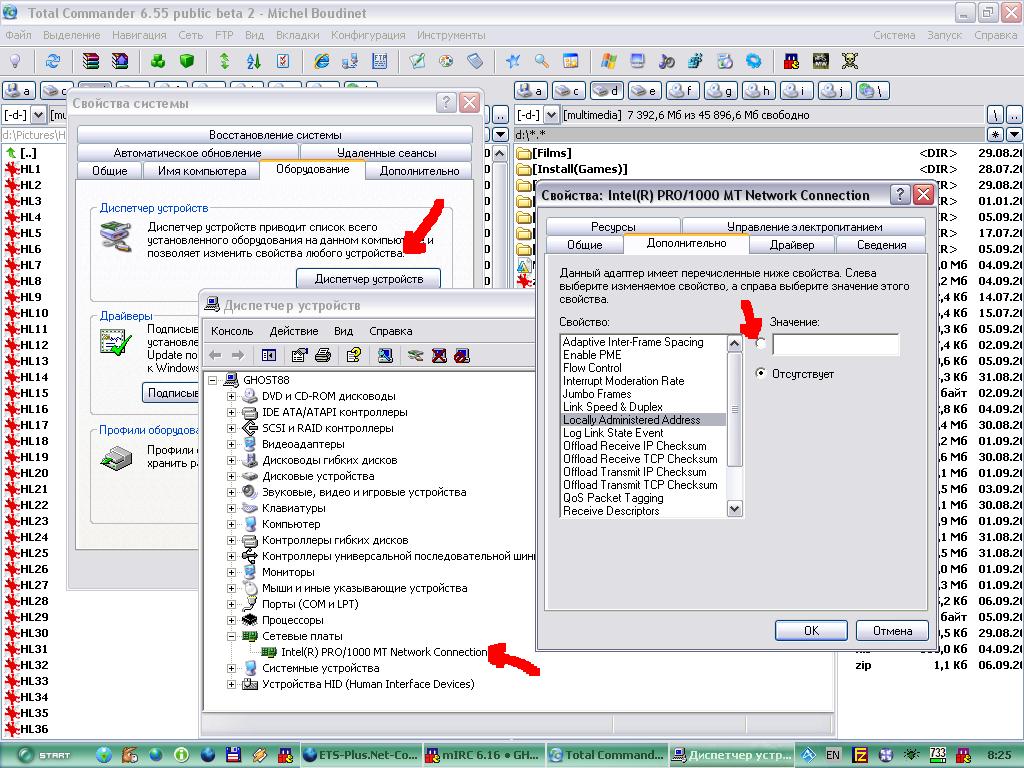The image size is (1024, 768).
Task: Open the 'Действие' menu in Device Manager
Action: click(x=293, y=331)
